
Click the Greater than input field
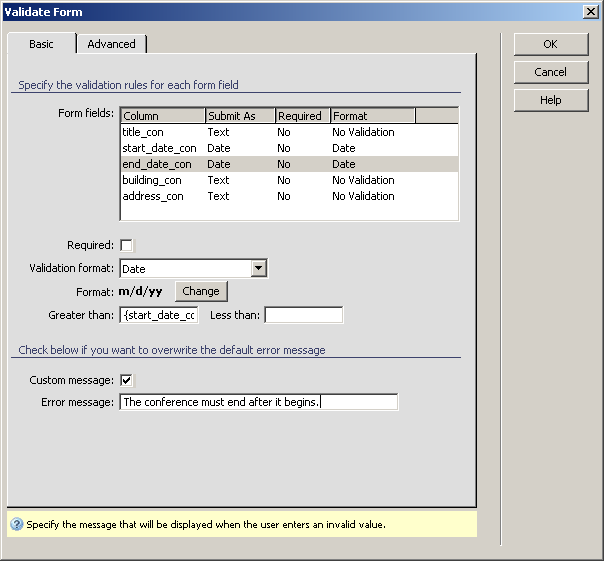[159, 315]
